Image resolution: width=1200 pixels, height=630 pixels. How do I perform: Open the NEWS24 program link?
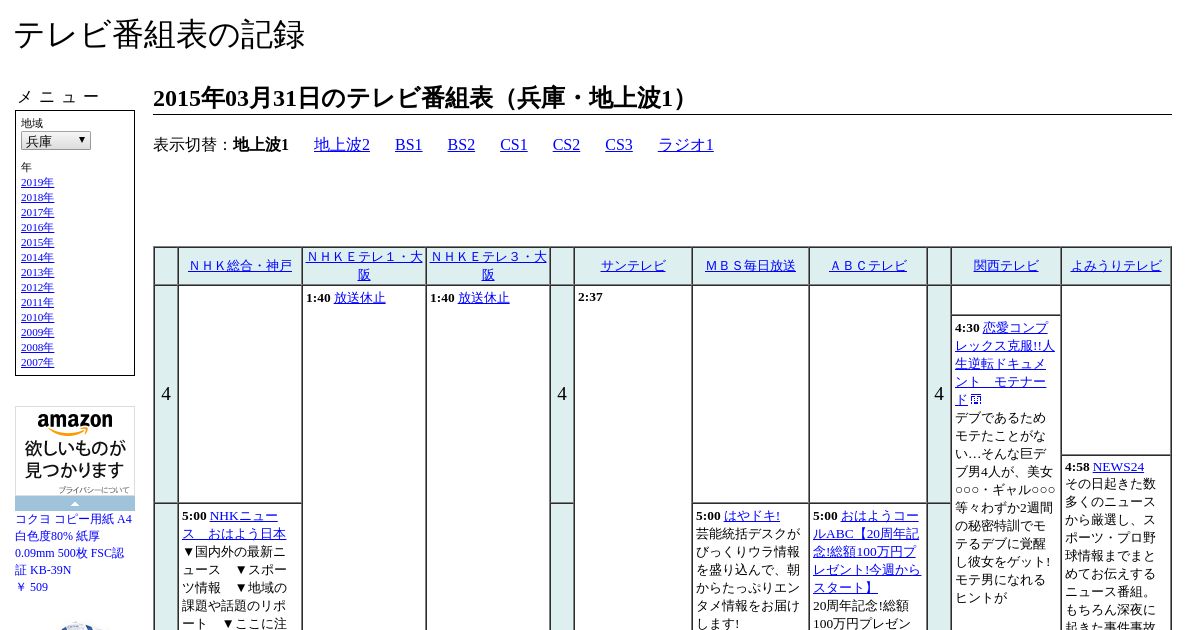(1118, 467)
